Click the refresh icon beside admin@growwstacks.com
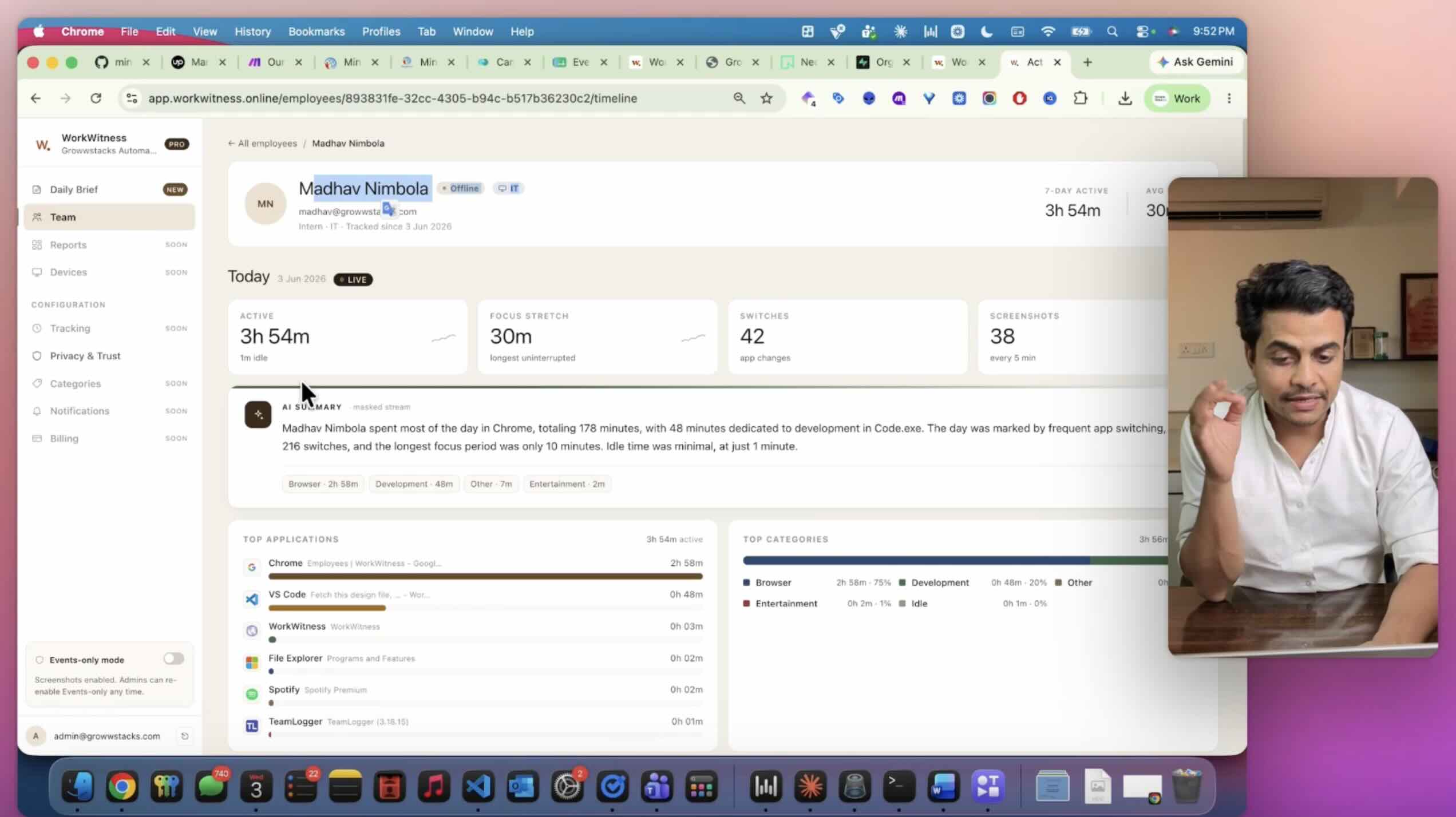This screenshot has width=1456, height=817. (184, 736)
